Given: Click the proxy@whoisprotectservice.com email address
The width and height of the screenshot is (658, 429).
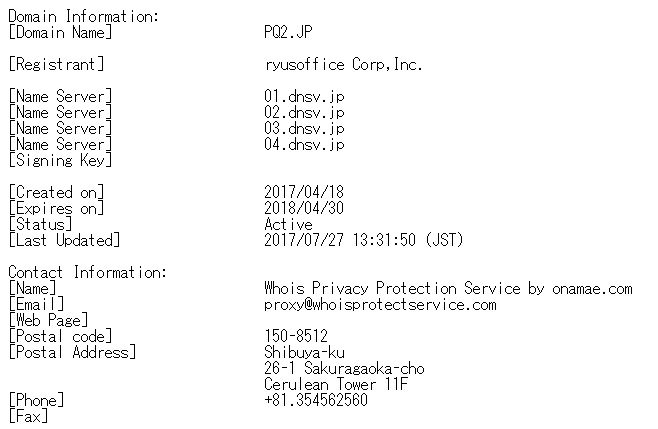Looking at the screenshot, I should point(380,305).
